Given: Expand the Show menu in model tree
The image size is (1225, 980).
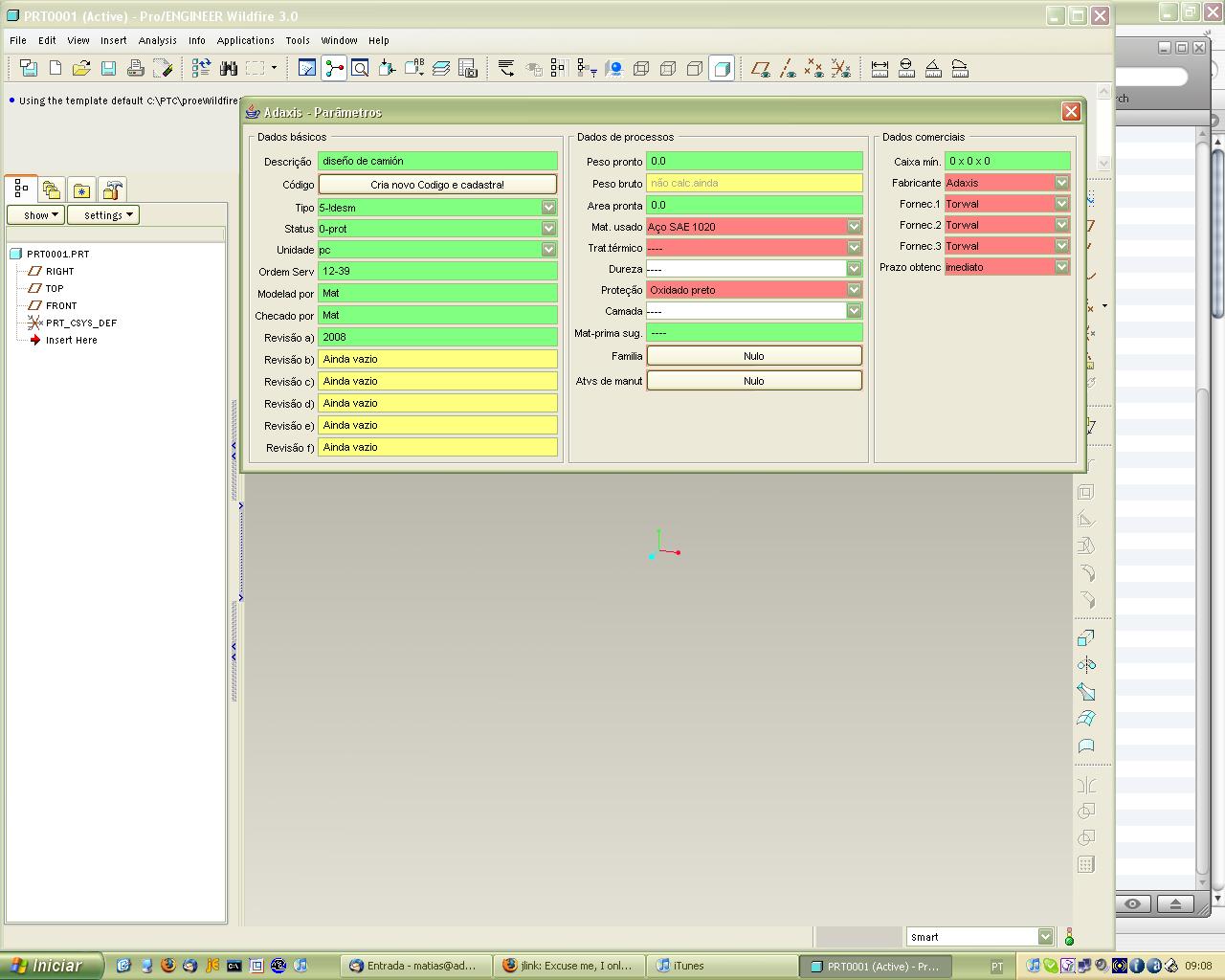Looking at the screenshot, I should 35,215.
